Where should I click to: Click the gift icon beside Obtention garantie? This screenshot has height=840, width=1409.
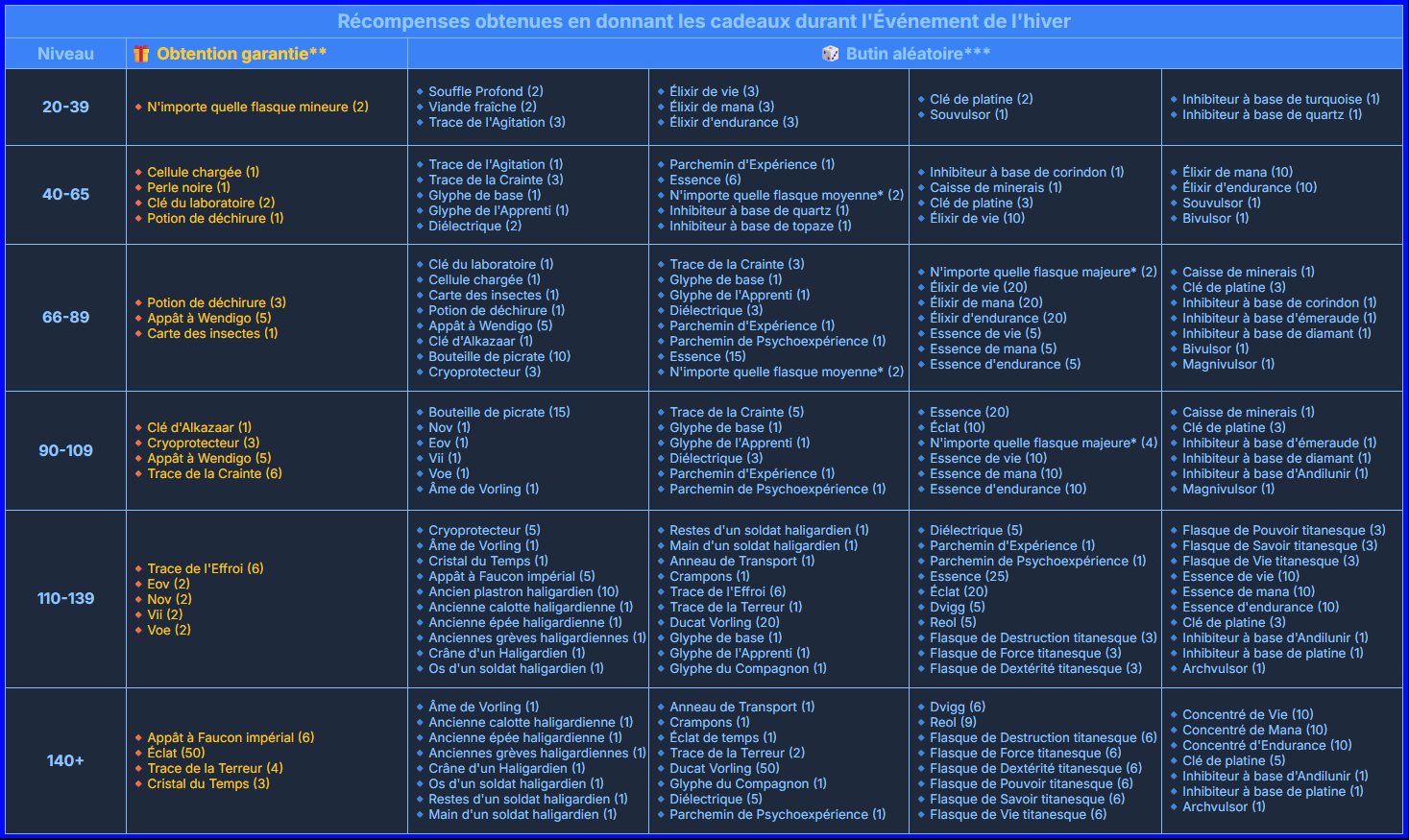pyautogui.click(x=141, y=55)
